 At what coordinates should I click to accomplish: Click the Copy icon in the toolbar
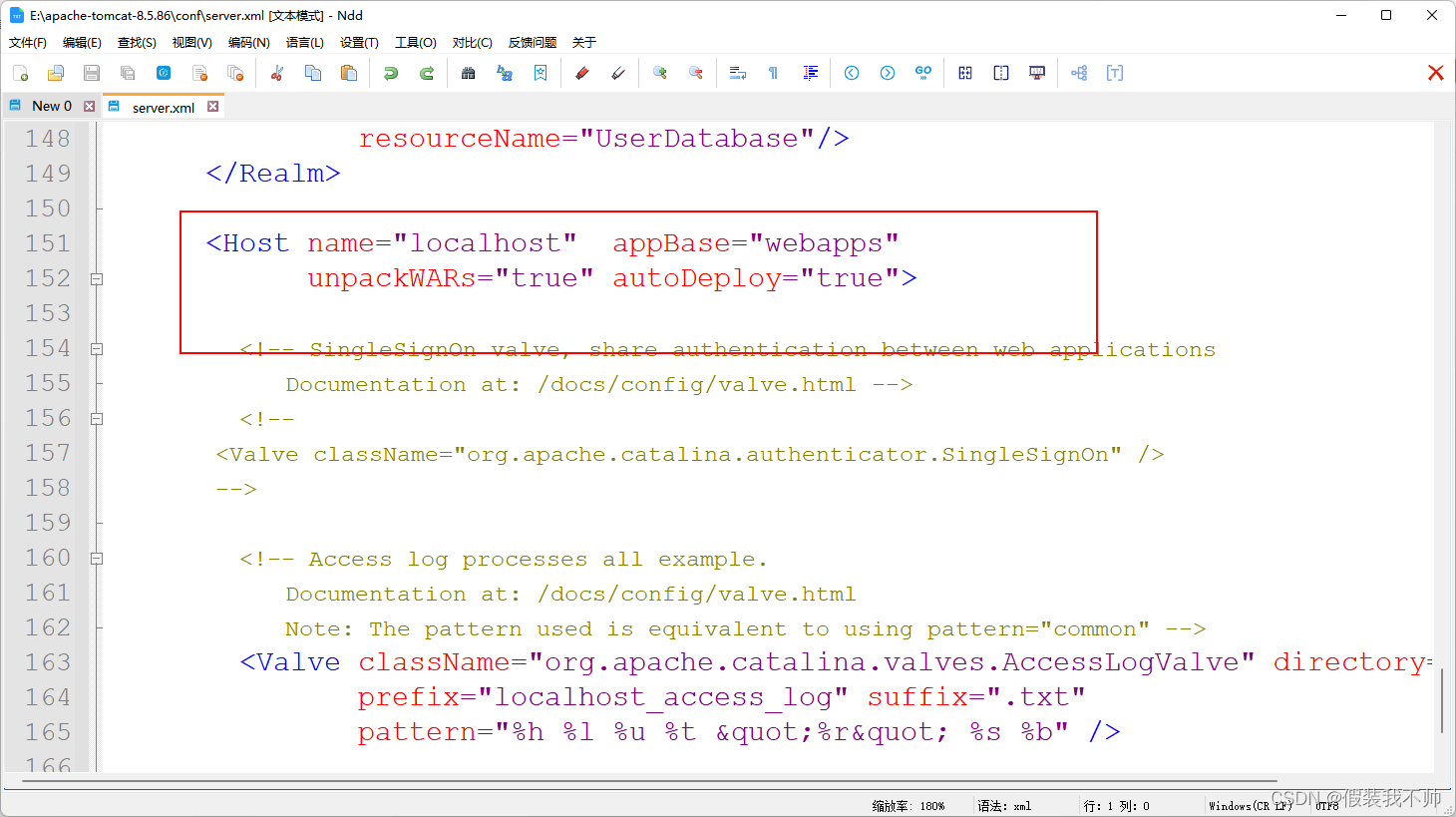click(x=313, y=73)
